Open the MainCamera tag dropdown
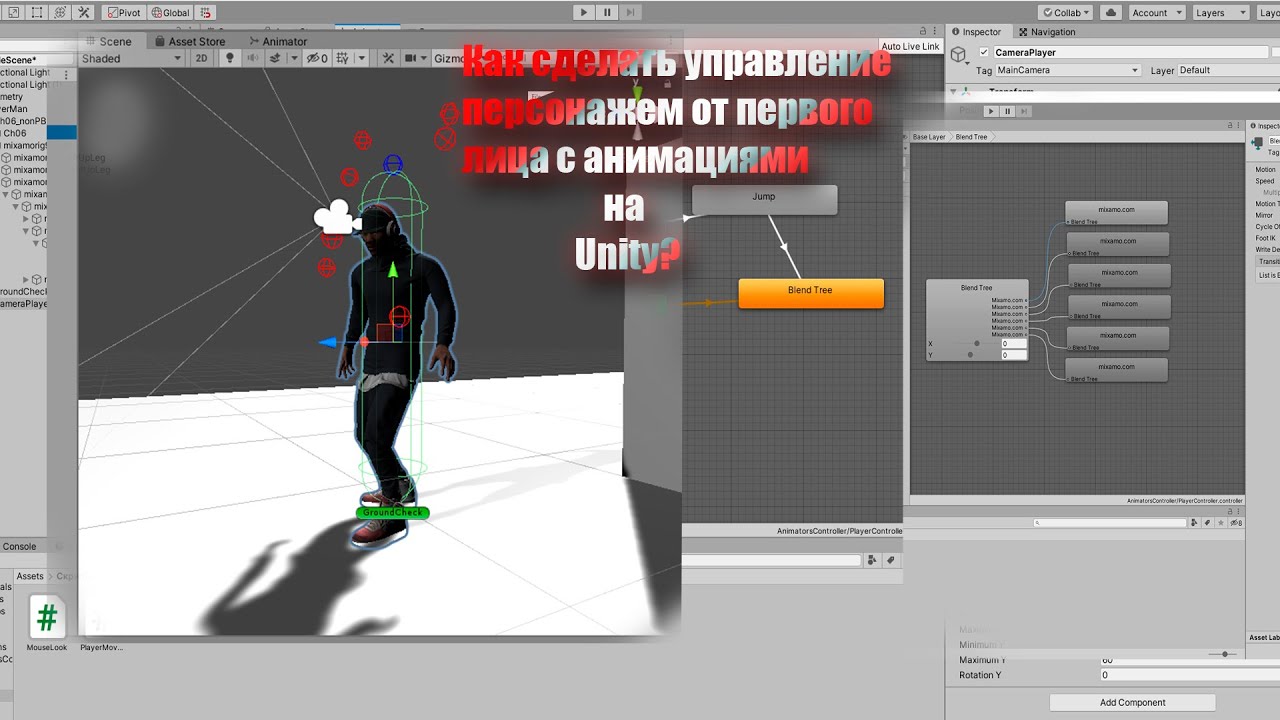The width and height of the screenshot is (1280, 720). pos(1068,70)
